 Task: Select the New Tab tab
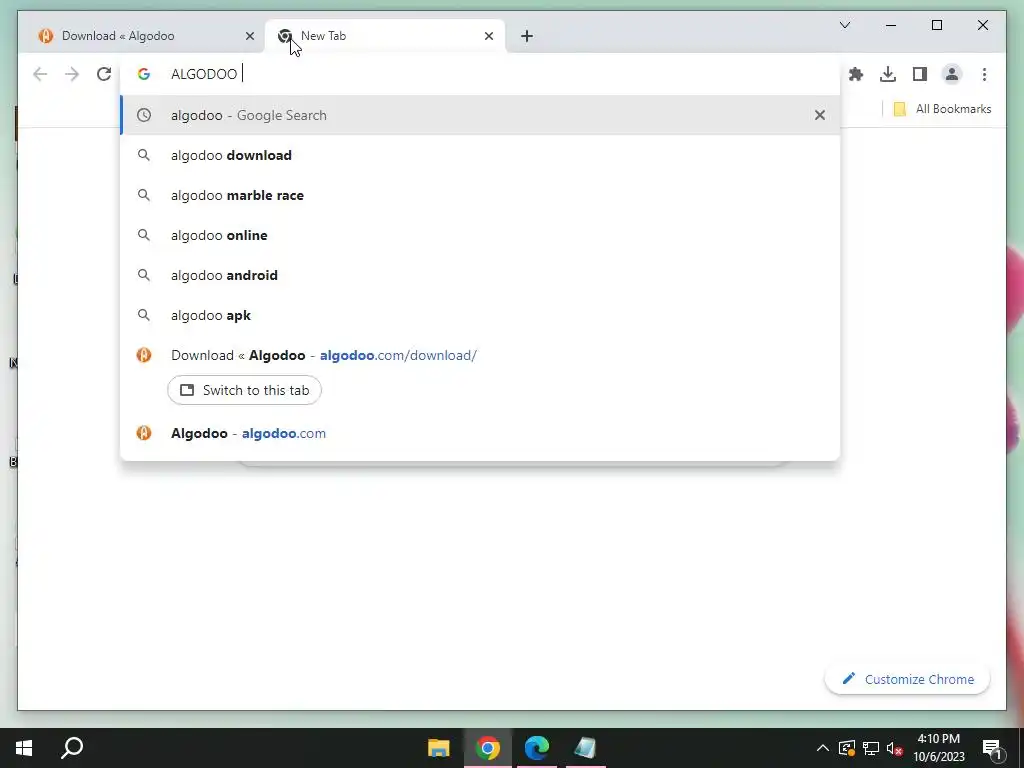(x=385, y=36)
